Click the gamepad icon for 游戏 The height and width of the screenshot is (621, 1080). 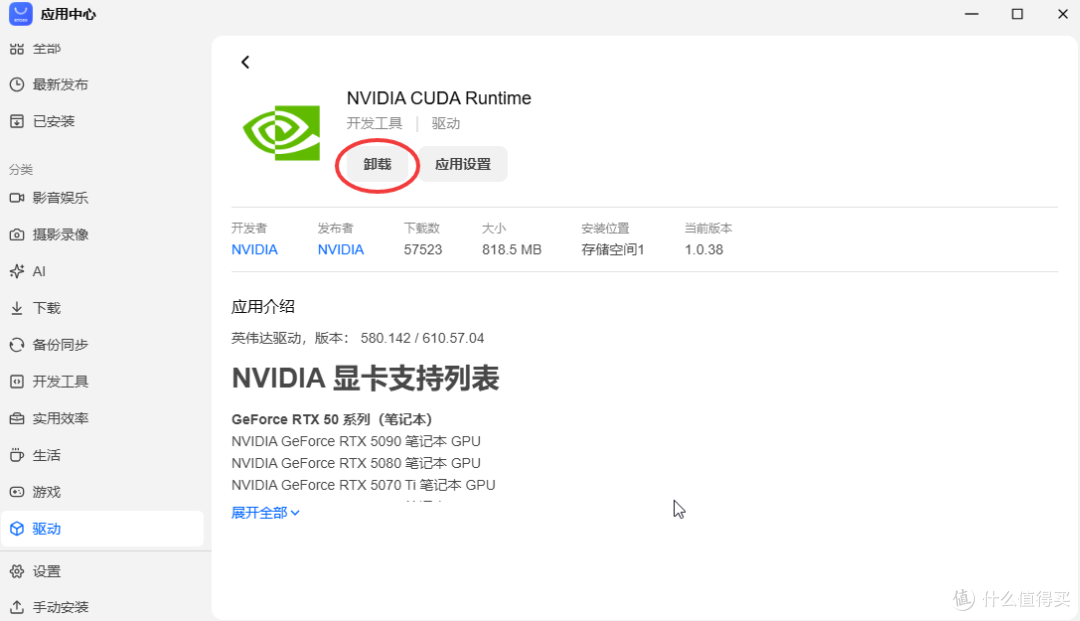pyautogui.click(x=17, y=492)
